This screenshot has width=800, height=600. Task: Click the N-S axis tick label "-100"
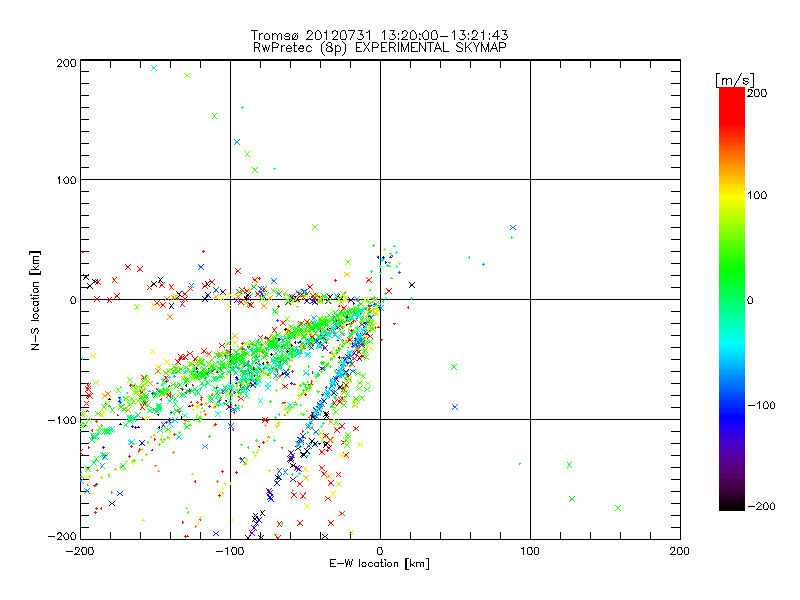(62, 420)
